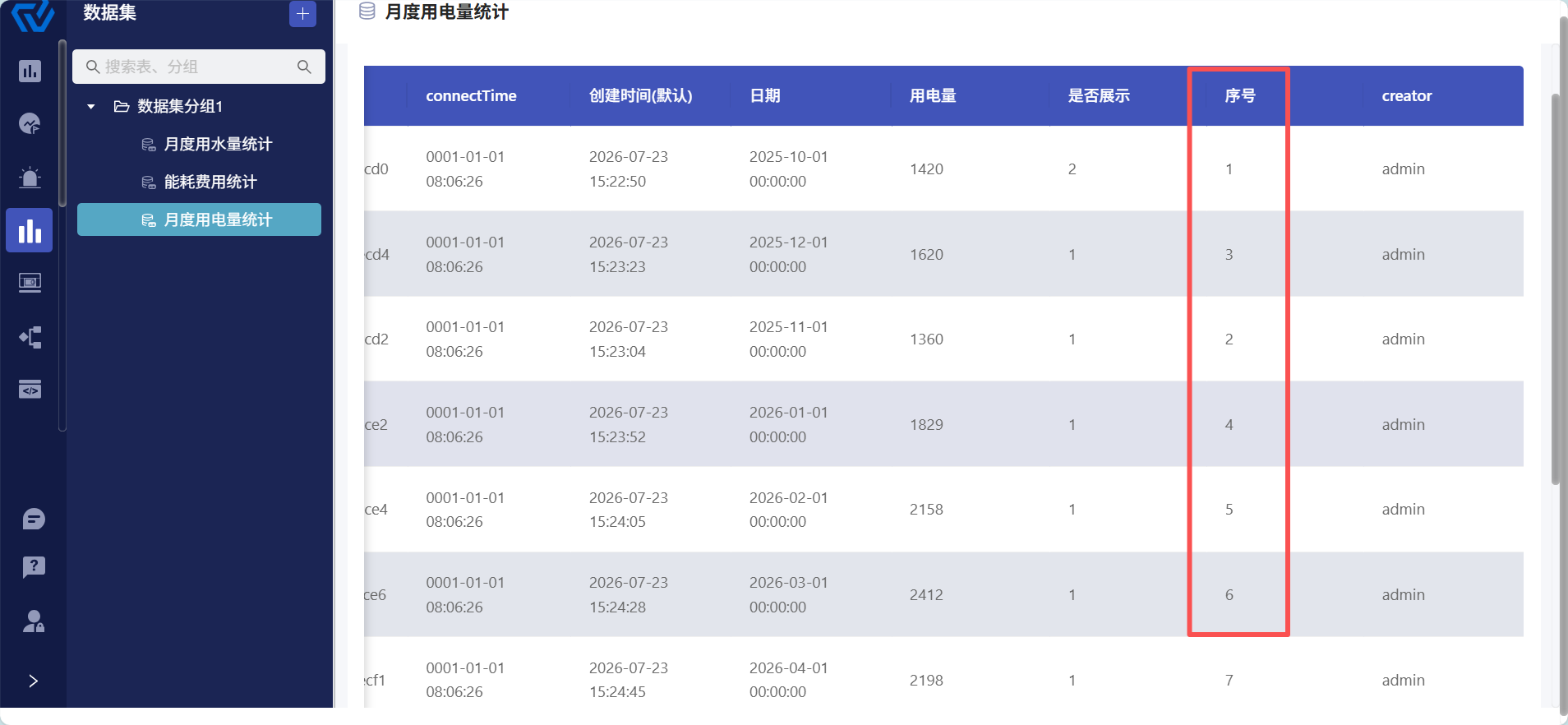Image resolution: width=1568 pixels, height=725 pixels.
Task: Click creation time 2026-07-23 15:23:23
Action: tap(629, 254)
